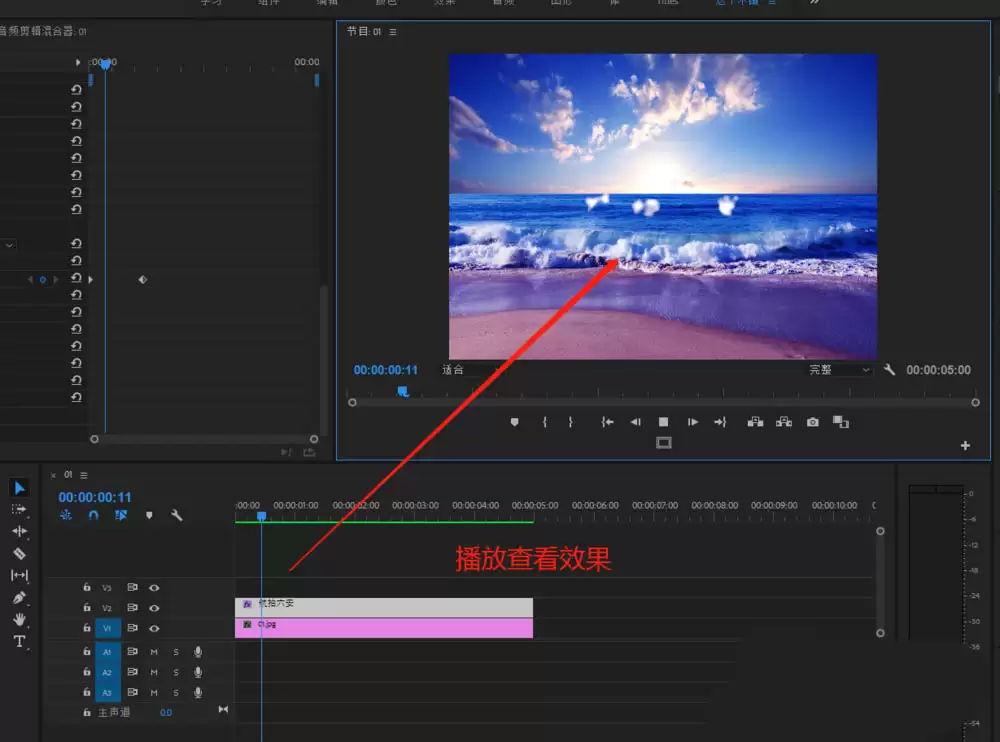
Task: Select the Pen tool
Action: (19, 598)
